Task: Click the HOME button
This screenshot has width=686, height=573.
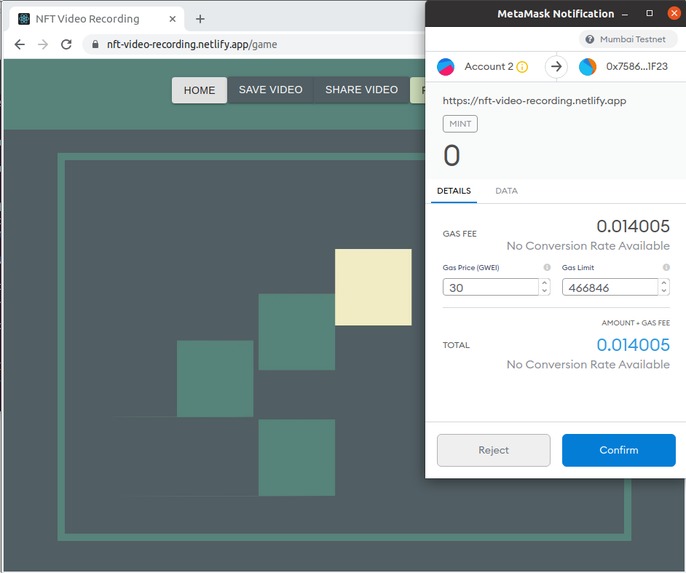Action: [199, 90]
